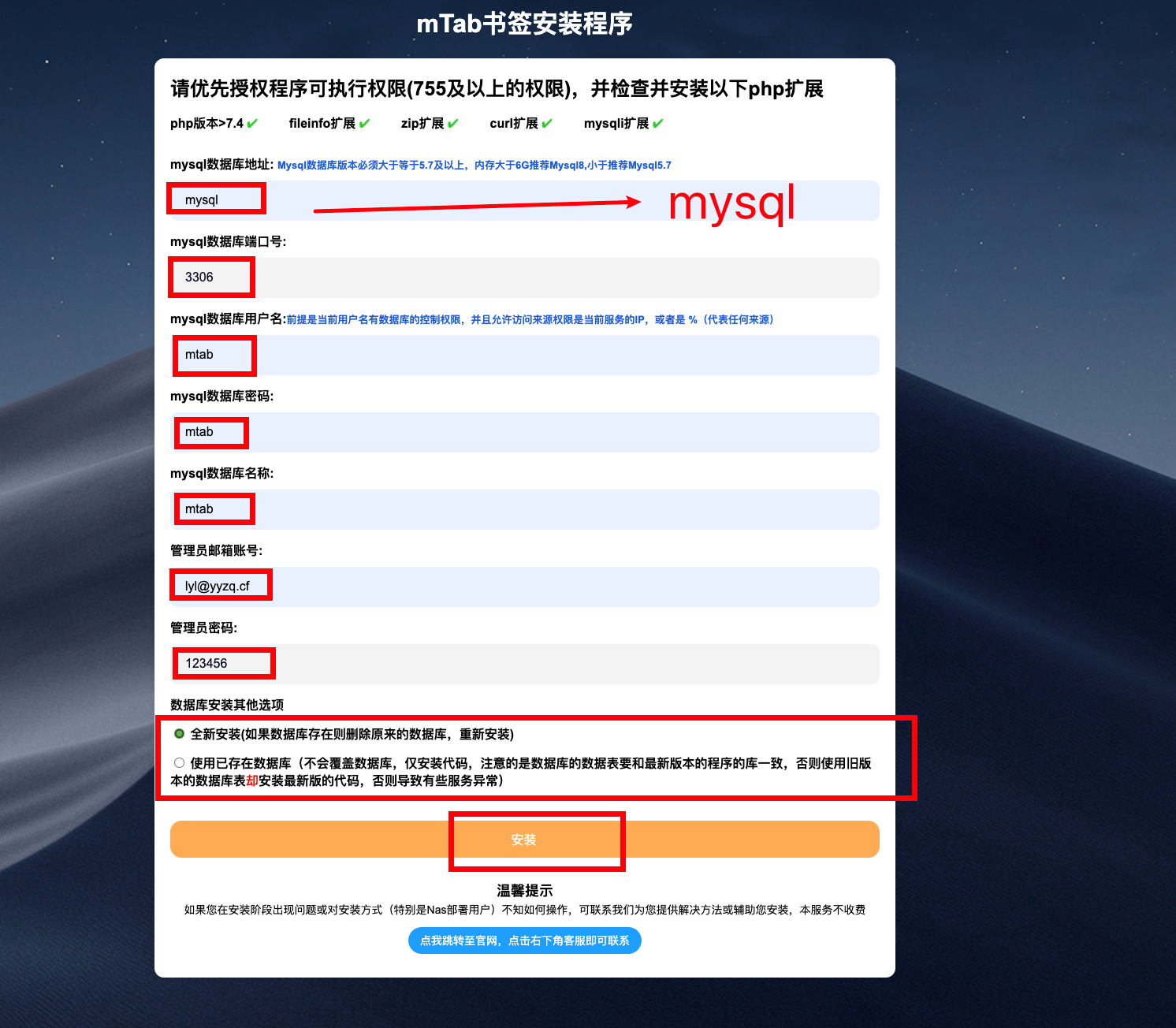
Task: Click into the mysql数据库用户名 field
Action: 524,355
